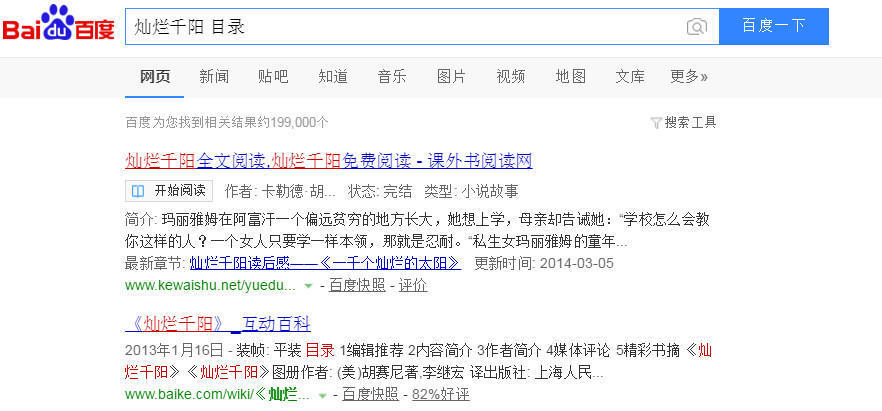Image resolution: width=882 pixels, height=411 pixels.
Task: Click www.kewaishu.net result URL
Action: [210, 286]
